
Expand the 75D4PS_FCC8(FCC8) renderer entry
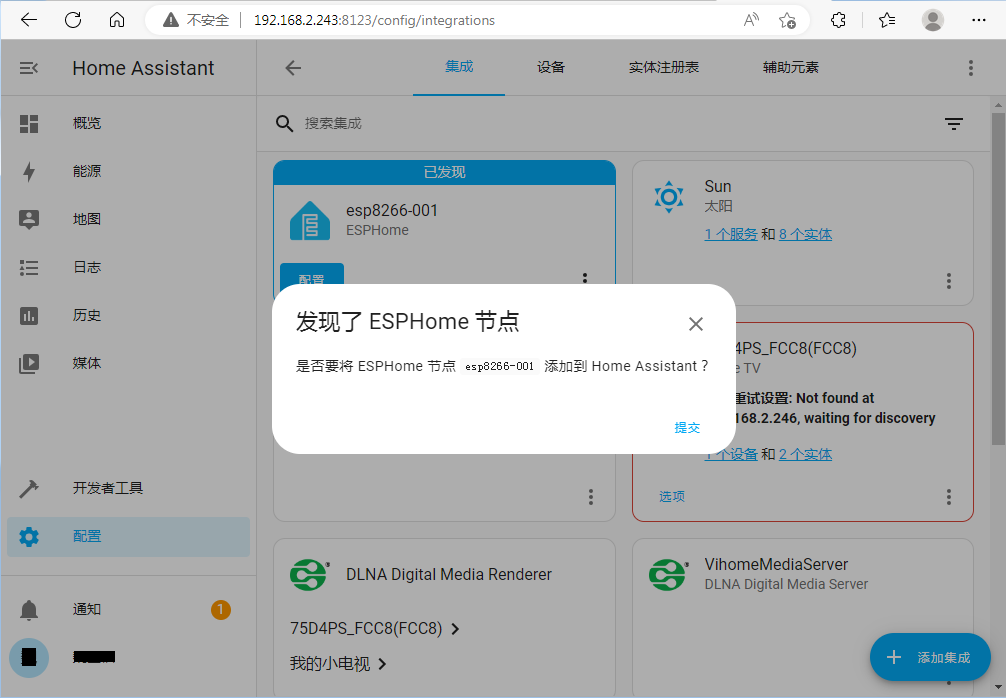point(374,629)
